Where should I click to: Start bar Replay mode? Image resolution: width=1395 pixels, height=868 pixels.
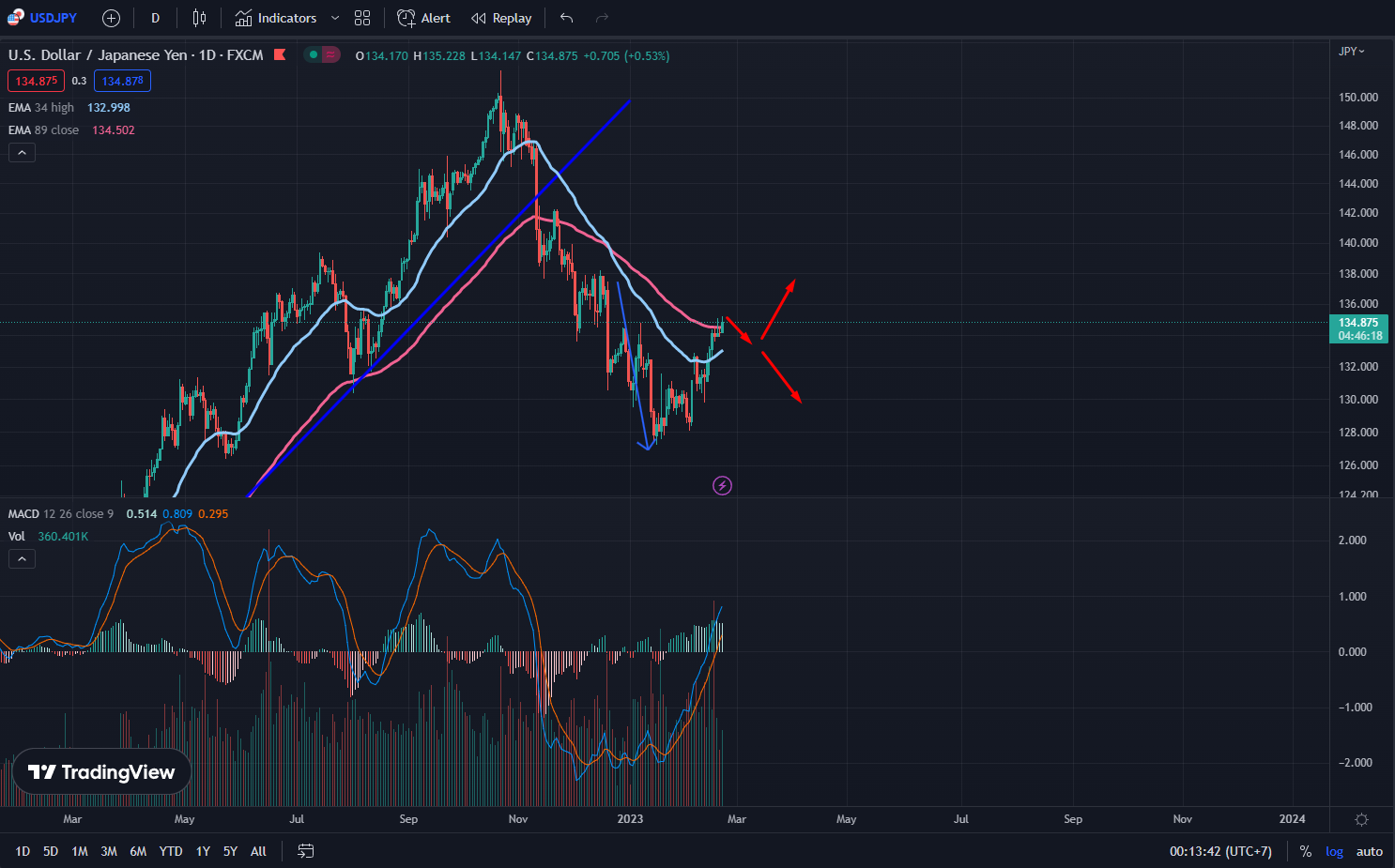click(501, 18)
